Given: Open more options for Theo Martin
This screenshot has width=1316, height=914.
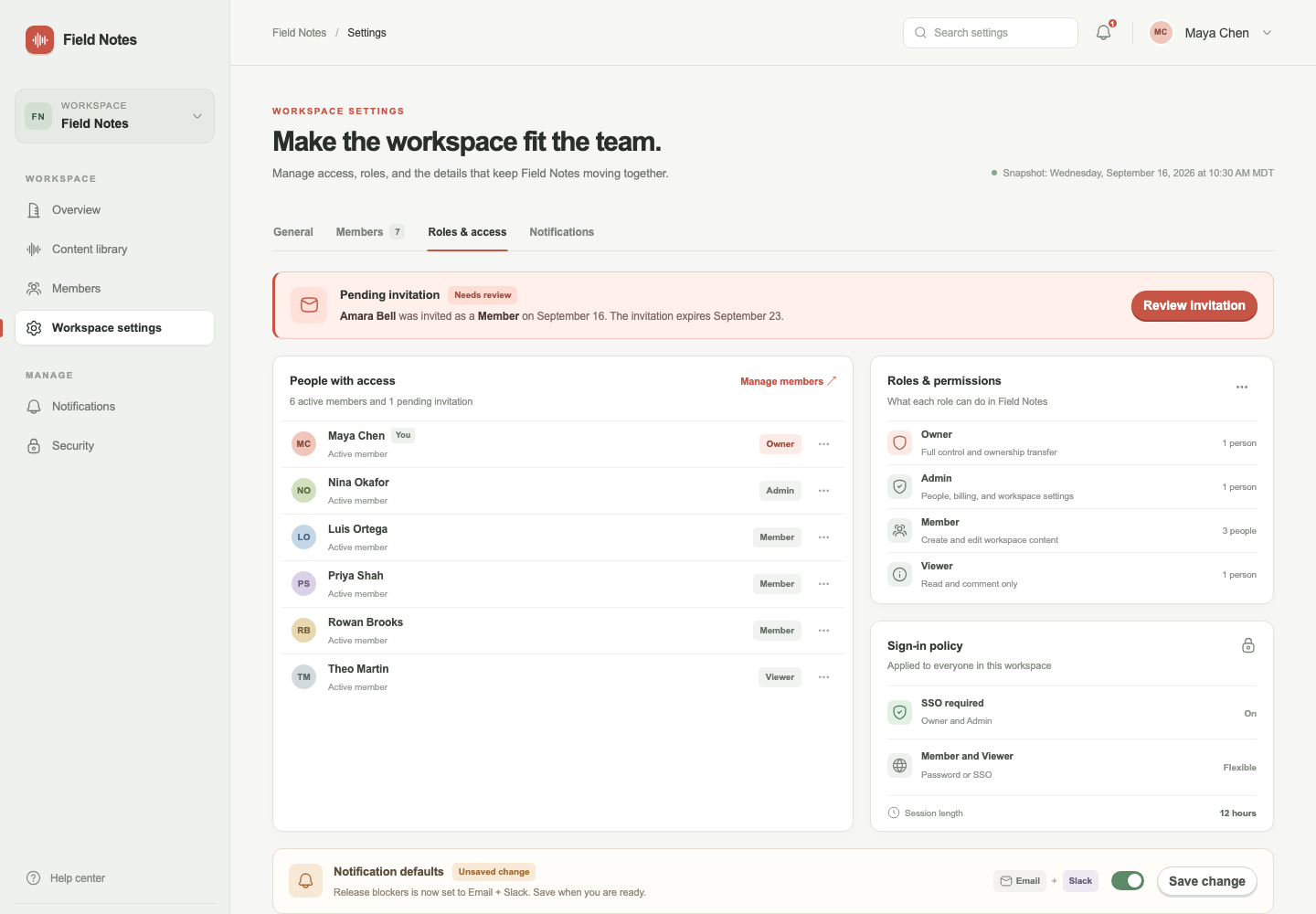Looking at the screenshot, I should [824, 677].
